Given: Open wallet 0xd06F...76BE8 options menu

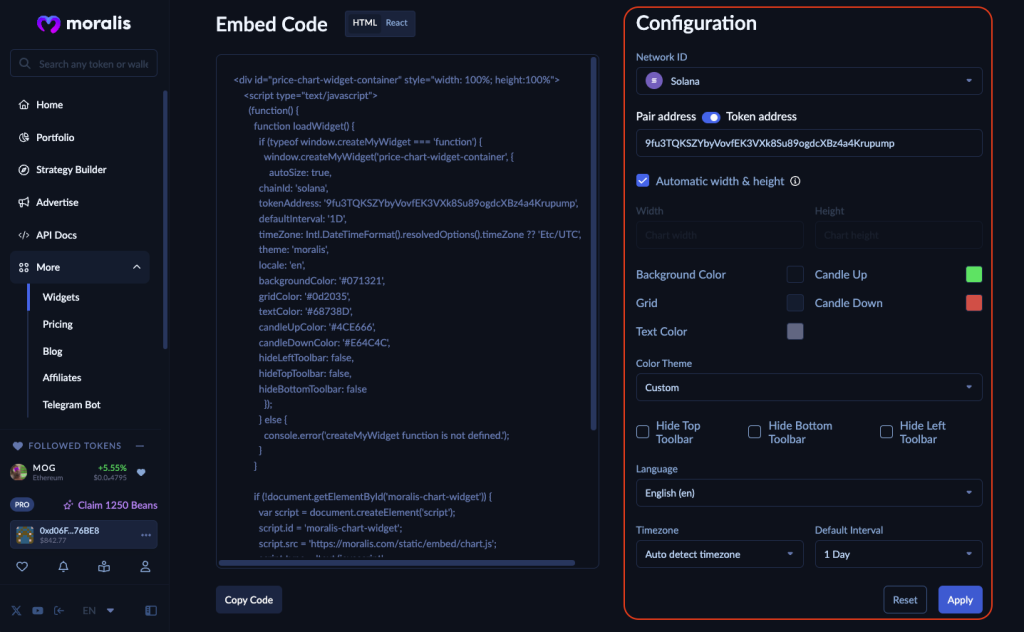Looking at the screenshot, I should 146,535.
